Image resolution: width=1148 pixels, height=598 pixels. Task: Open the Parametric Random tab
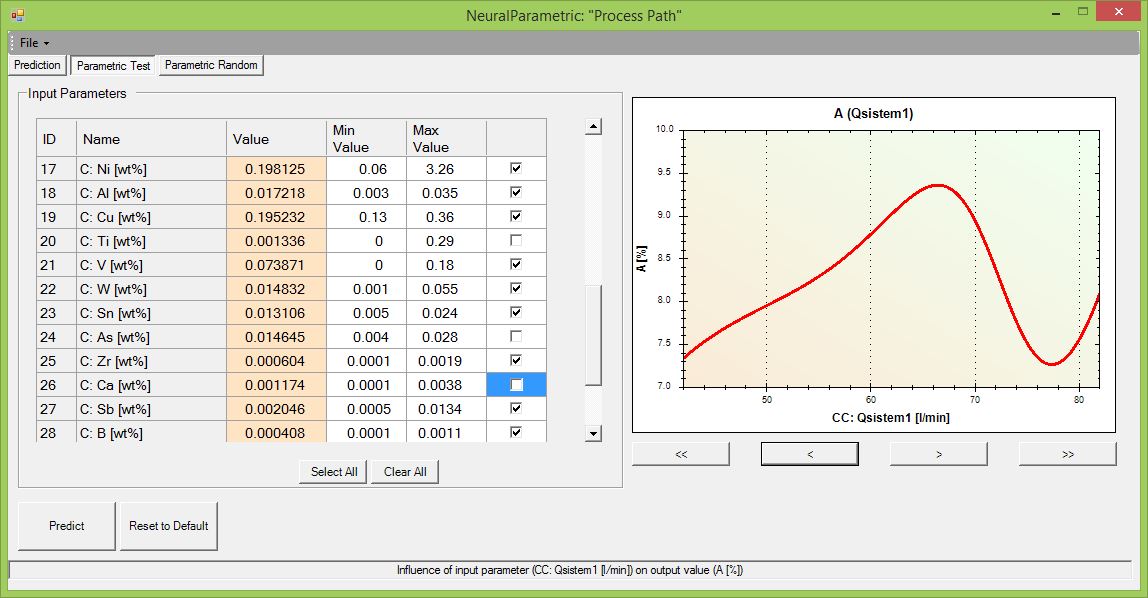pos(211,65)
